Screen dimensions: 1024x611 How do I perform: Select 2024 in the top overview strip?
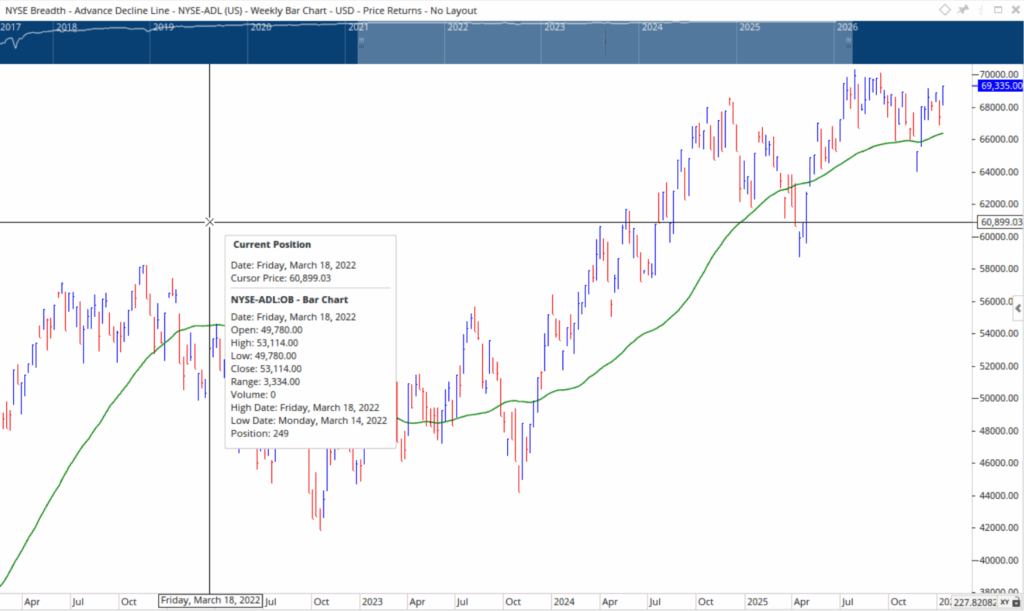pos(652,27)
